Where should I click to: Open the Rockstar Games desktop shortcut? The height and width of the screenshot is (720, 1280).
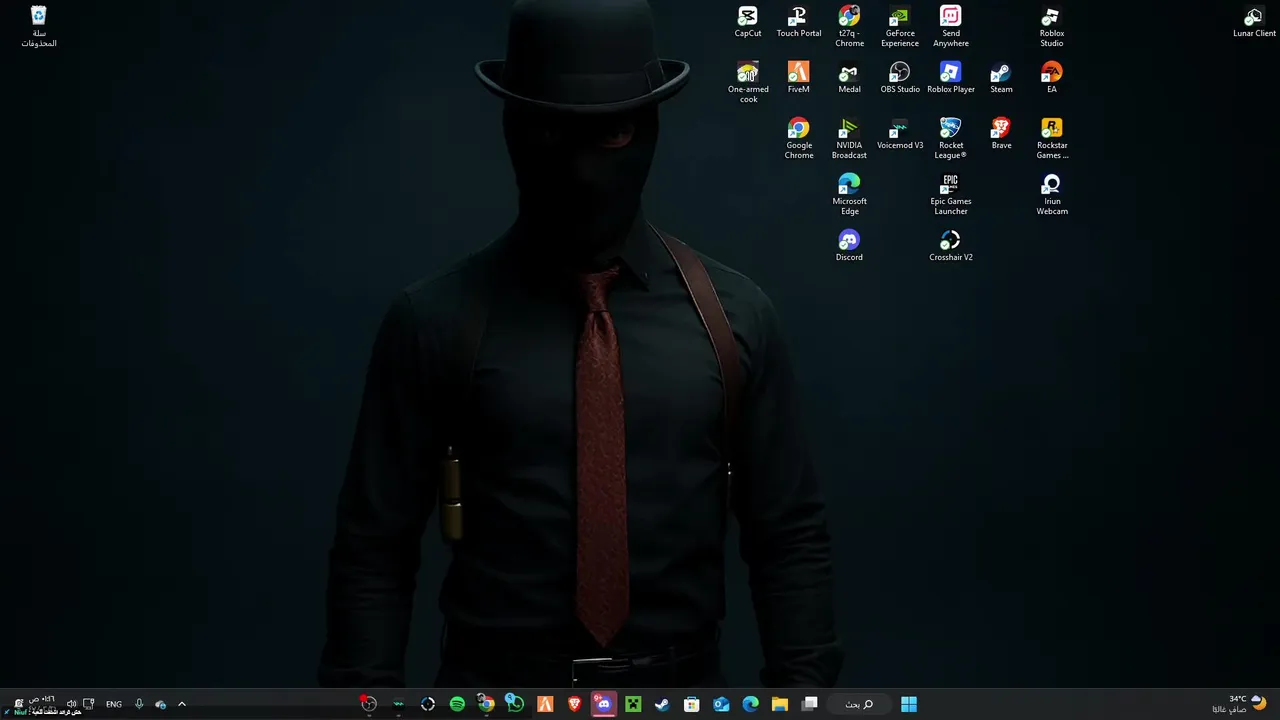[x=1051, y=139]
